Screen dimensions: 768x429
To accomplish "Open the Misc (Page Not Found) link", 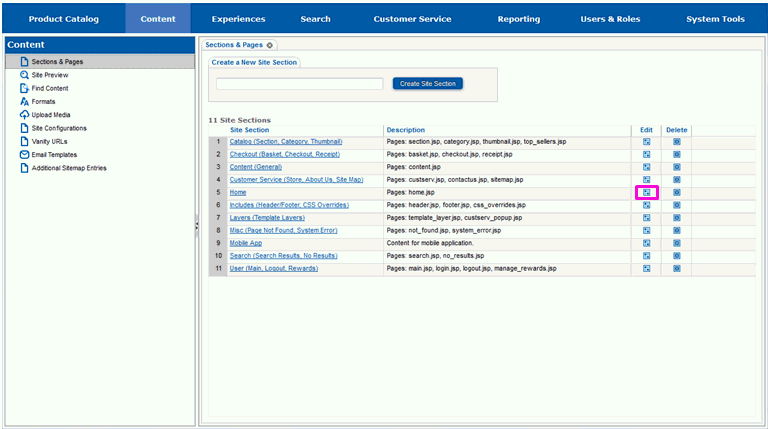I will pos(283,231).
